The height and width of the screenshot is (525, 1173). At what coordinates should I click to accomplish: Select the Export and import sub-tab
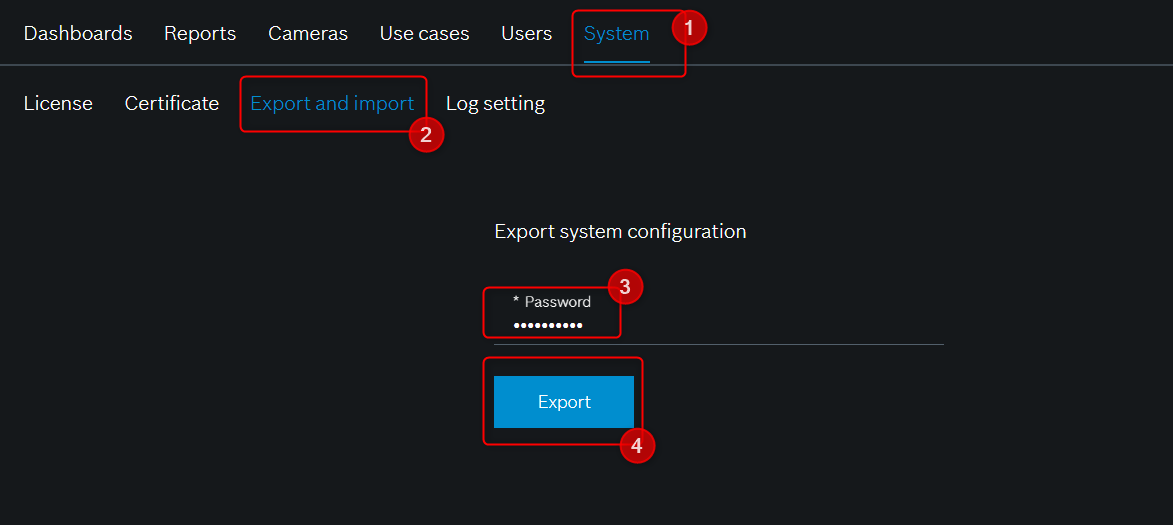tap(332, 103)
